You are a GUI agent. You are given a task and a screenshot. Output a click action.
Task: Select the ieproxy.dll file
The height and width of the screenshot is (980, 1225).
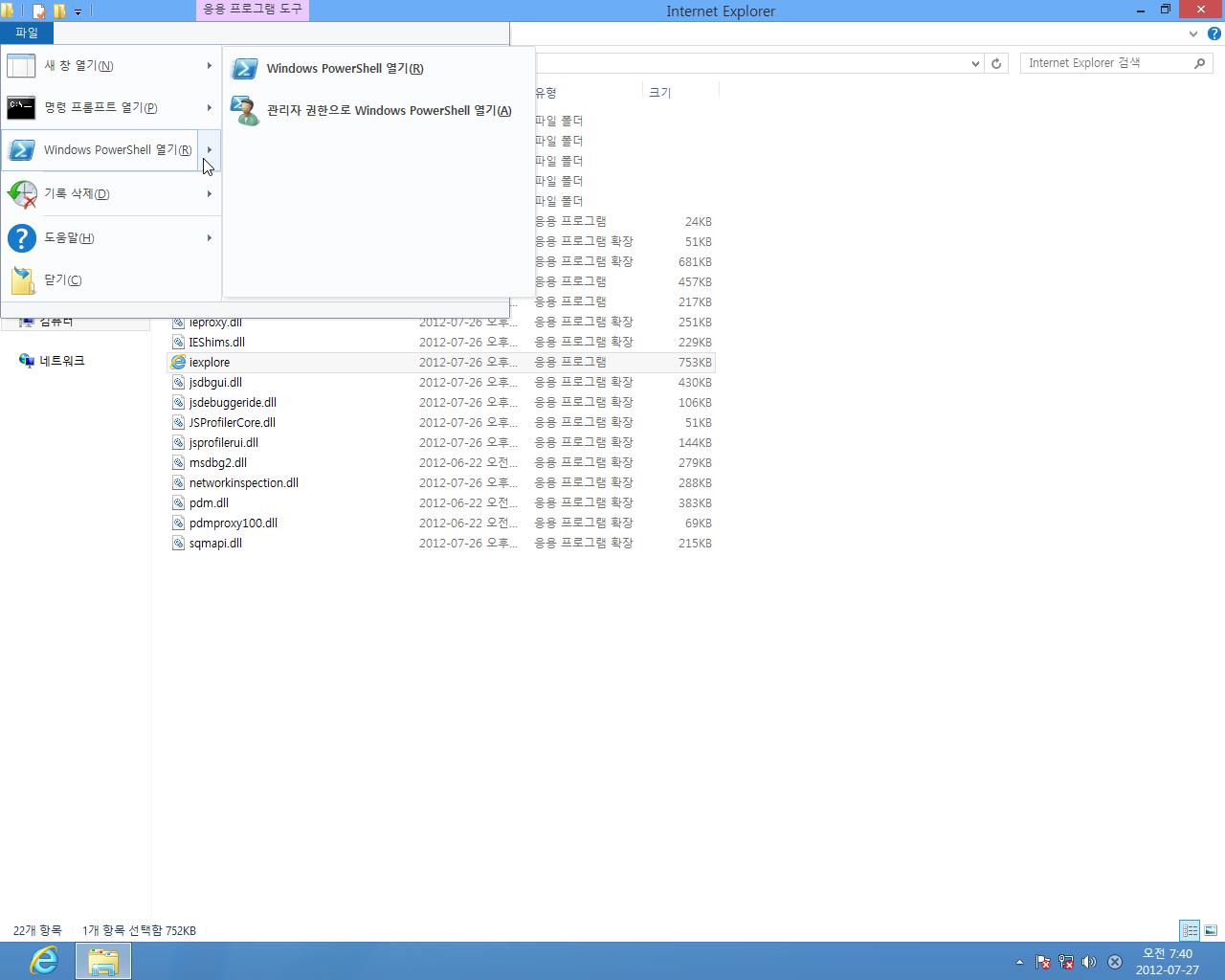click(x=441, y=323)
